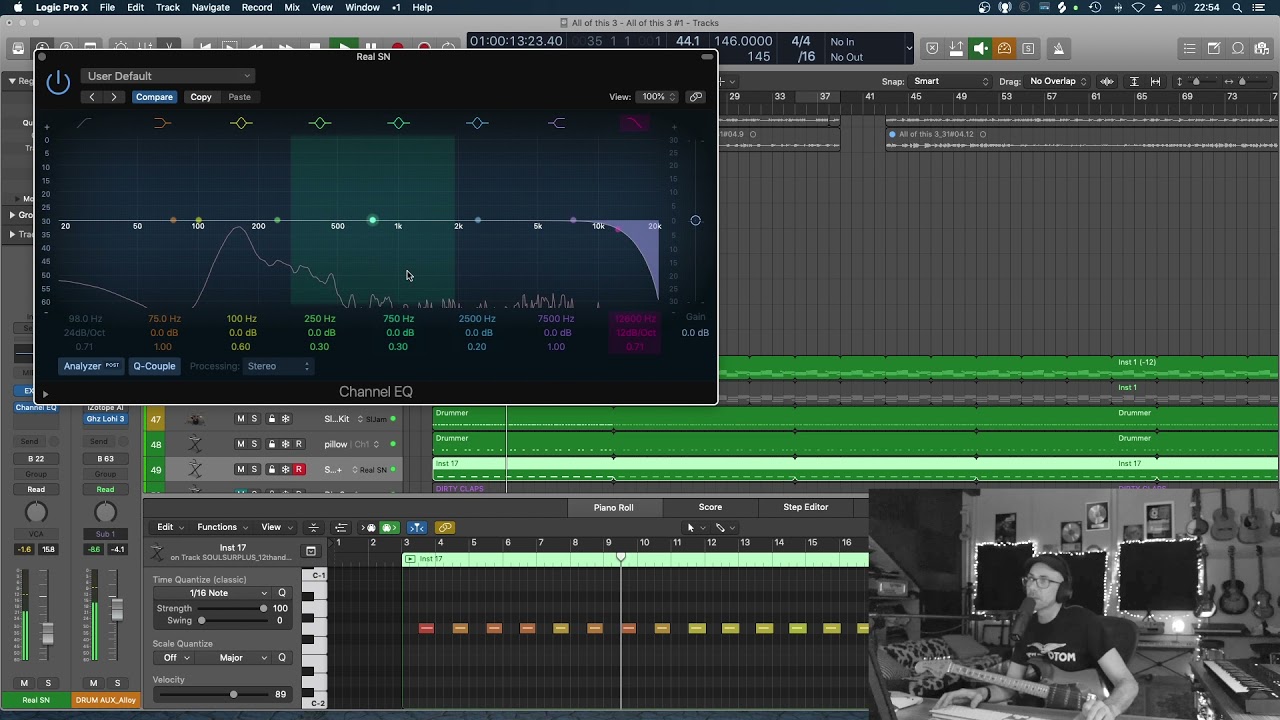Toggle the blue 2500 Hz bell band icon

point(477,123)
